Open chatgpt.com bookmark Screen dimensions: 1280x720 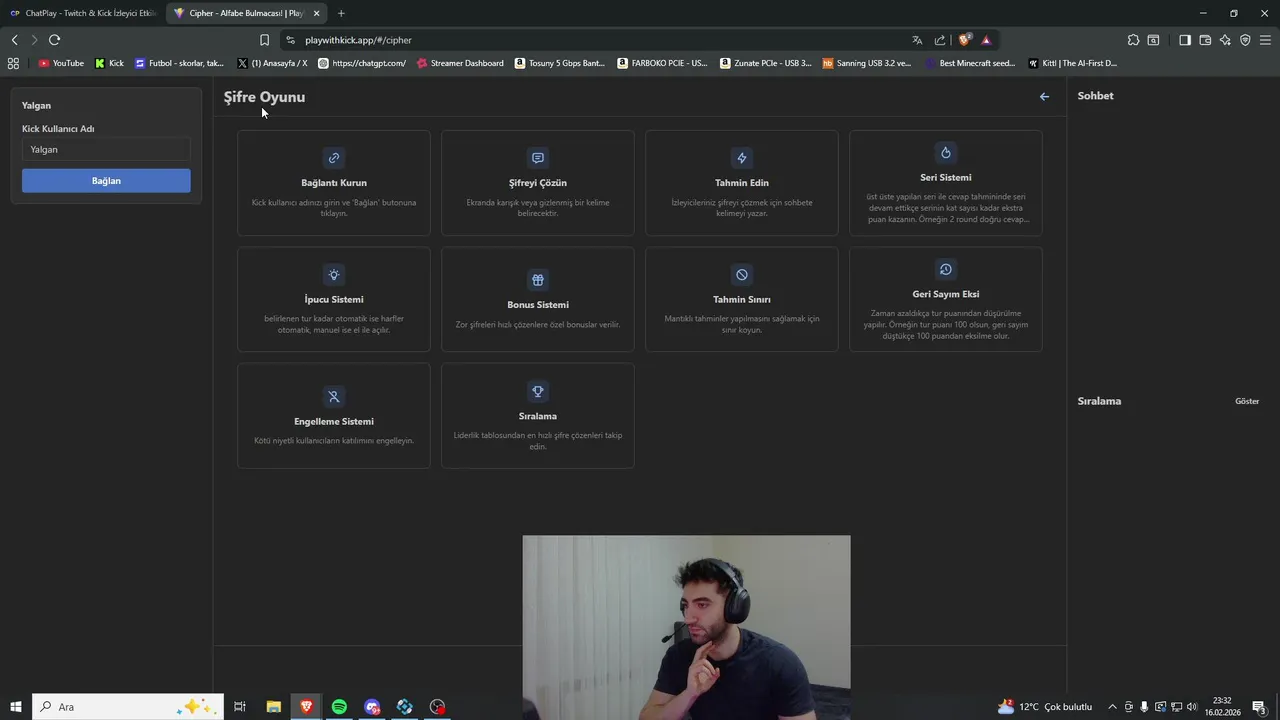click(362, 63)
